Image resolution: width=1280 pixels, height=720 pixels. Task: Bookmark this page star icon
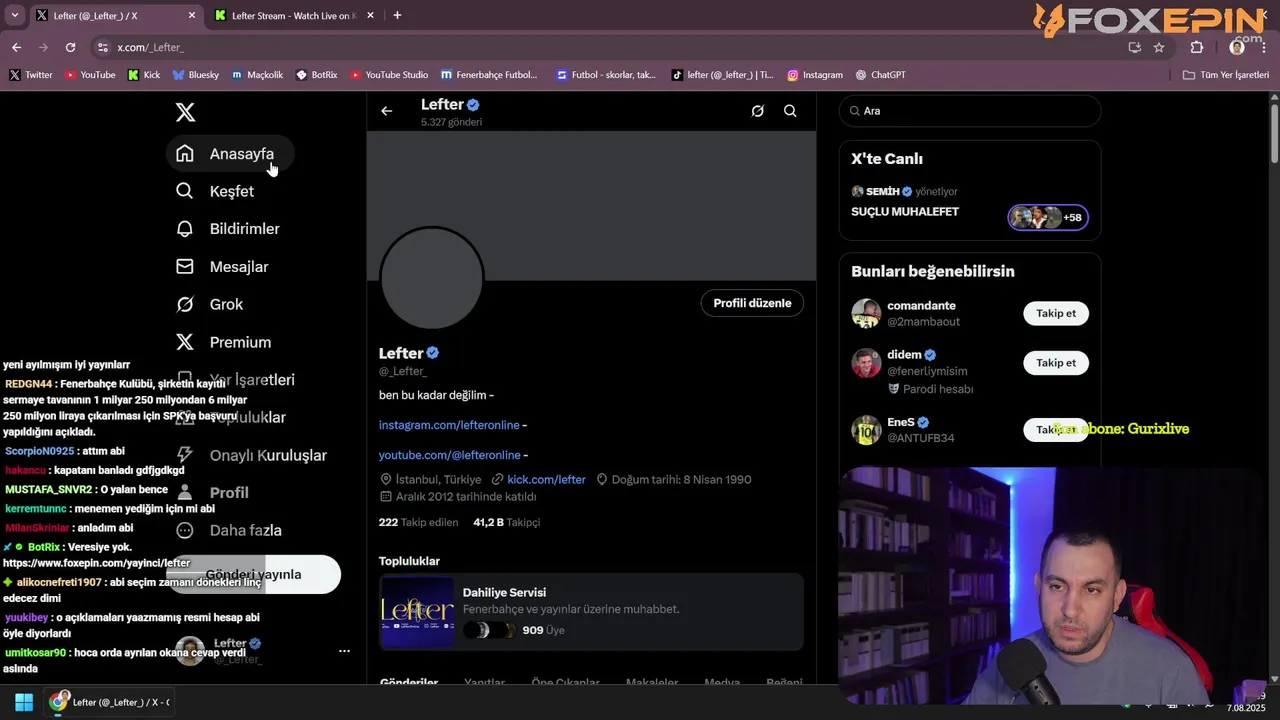coord(1159,47)
